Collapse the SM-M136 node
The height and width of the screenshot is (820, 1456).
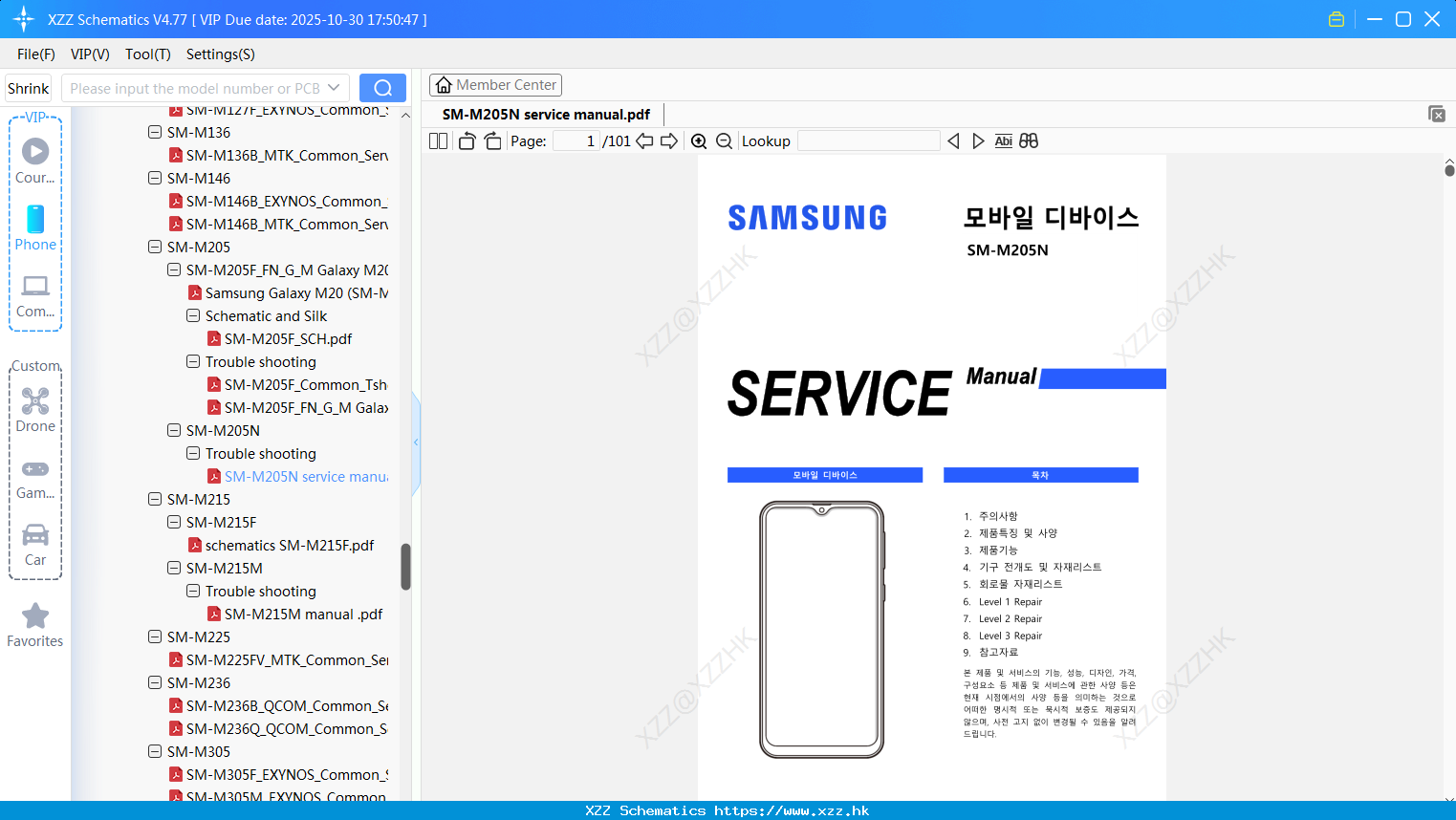(155, 132)
